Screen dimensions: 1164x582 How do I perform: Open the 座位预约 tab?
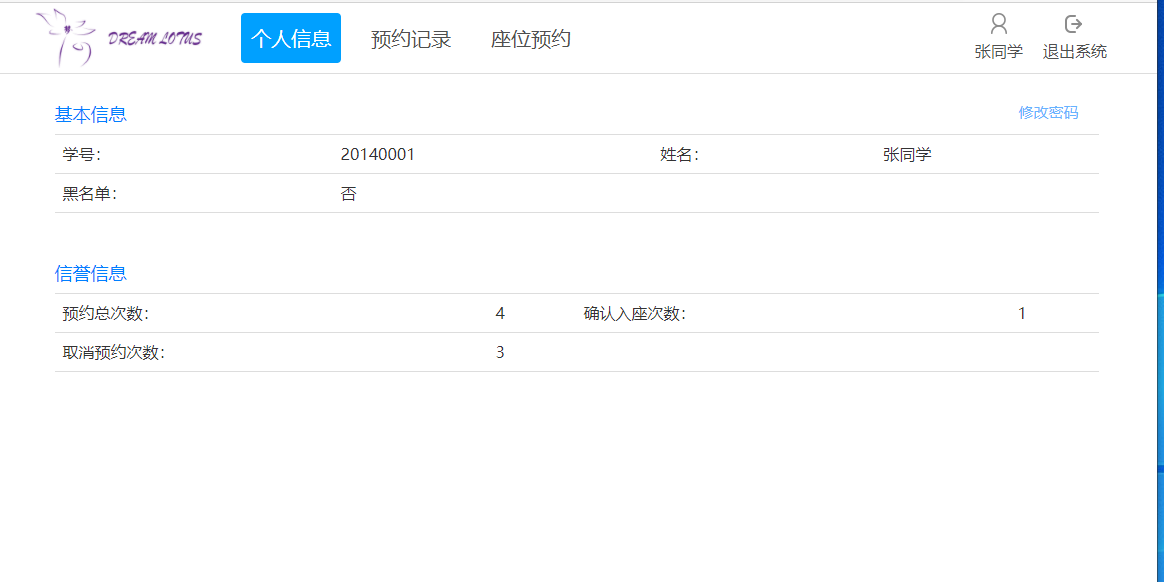click(529, 38)
